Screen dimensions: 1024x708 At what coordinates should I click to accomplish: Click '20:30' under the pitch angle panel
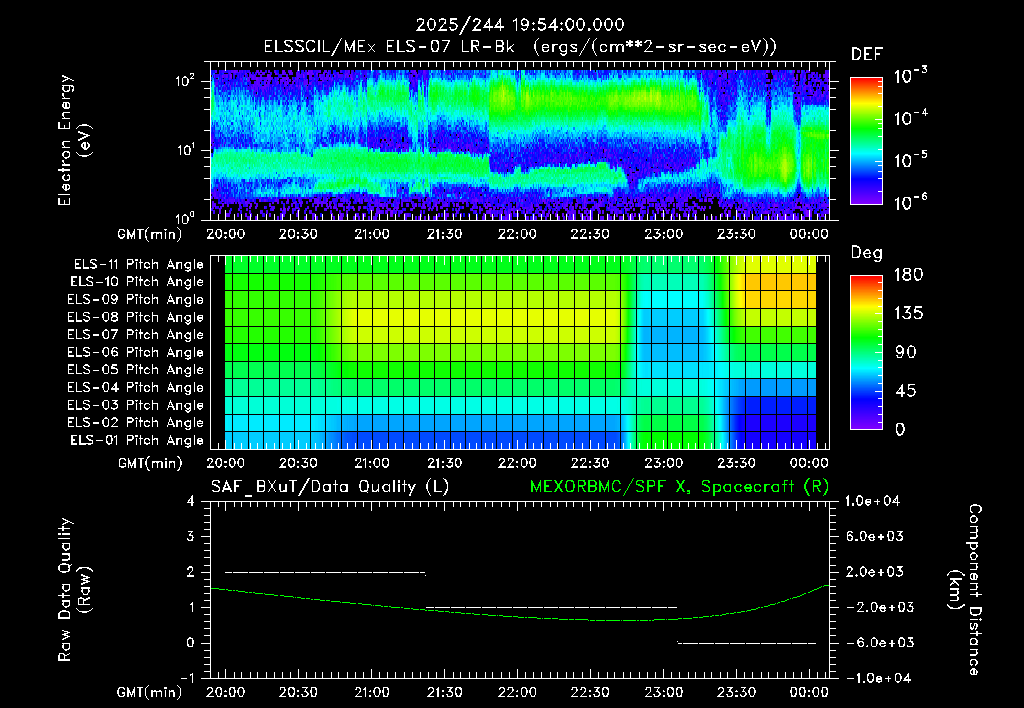pos(298,463)
